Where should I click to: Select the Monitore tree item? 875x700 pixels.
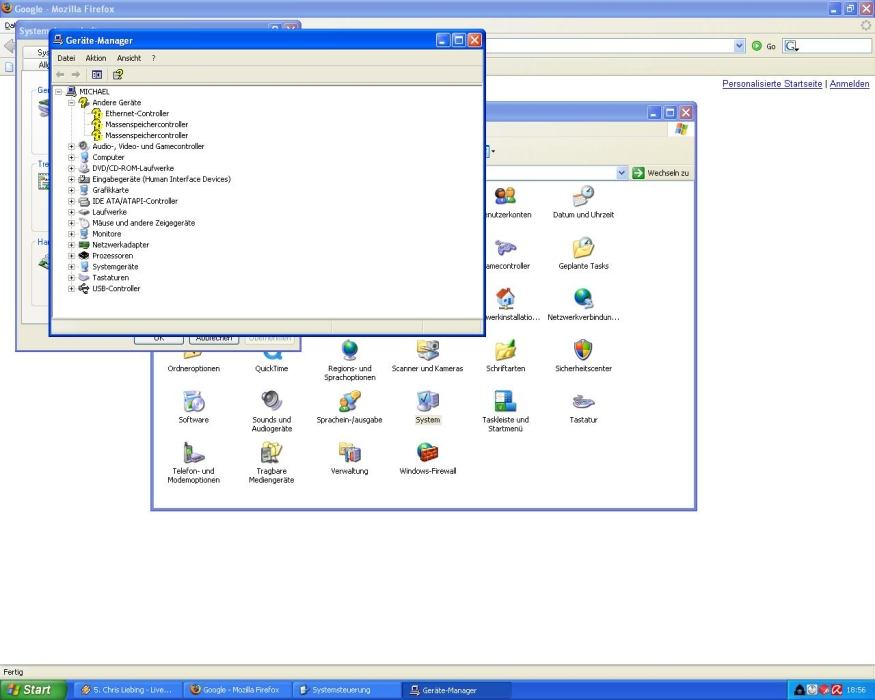coord(107,234)
